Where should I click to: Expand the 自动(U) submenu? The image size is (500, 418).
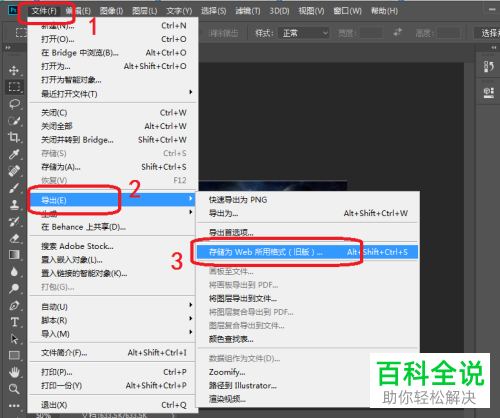tap(113, 307)
